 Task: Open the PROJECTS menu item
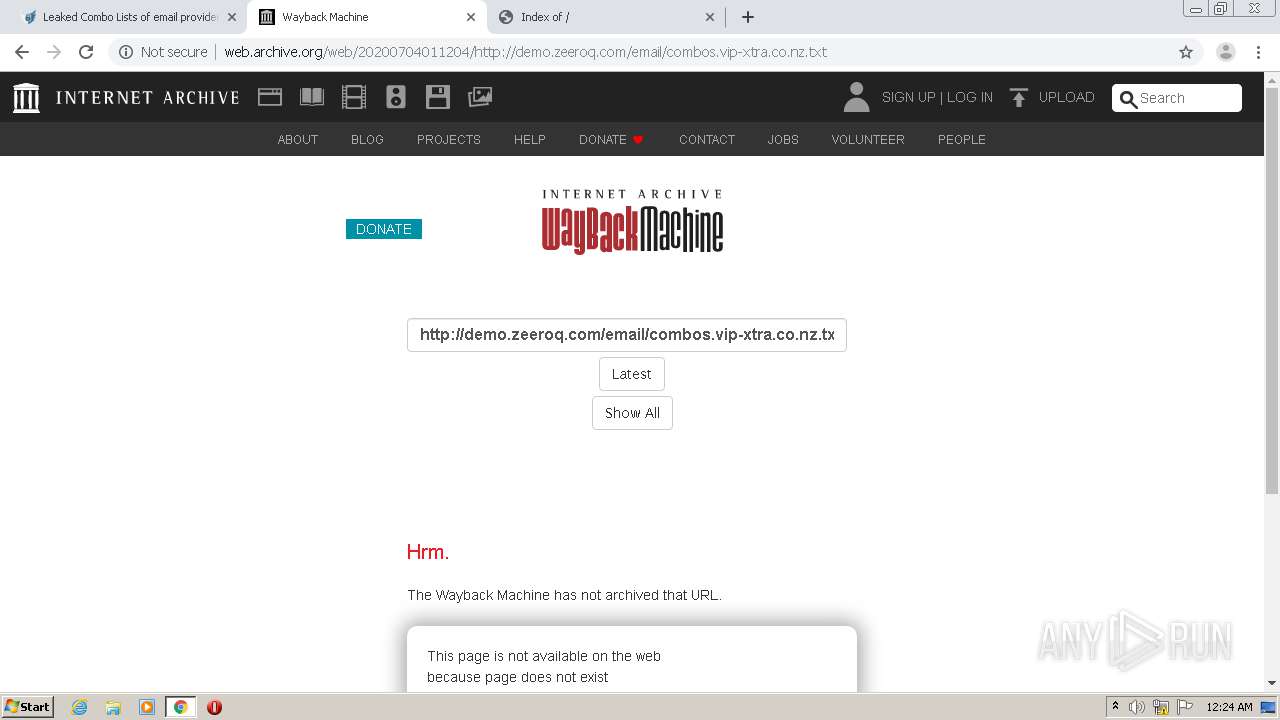click(x=449, y=139)
